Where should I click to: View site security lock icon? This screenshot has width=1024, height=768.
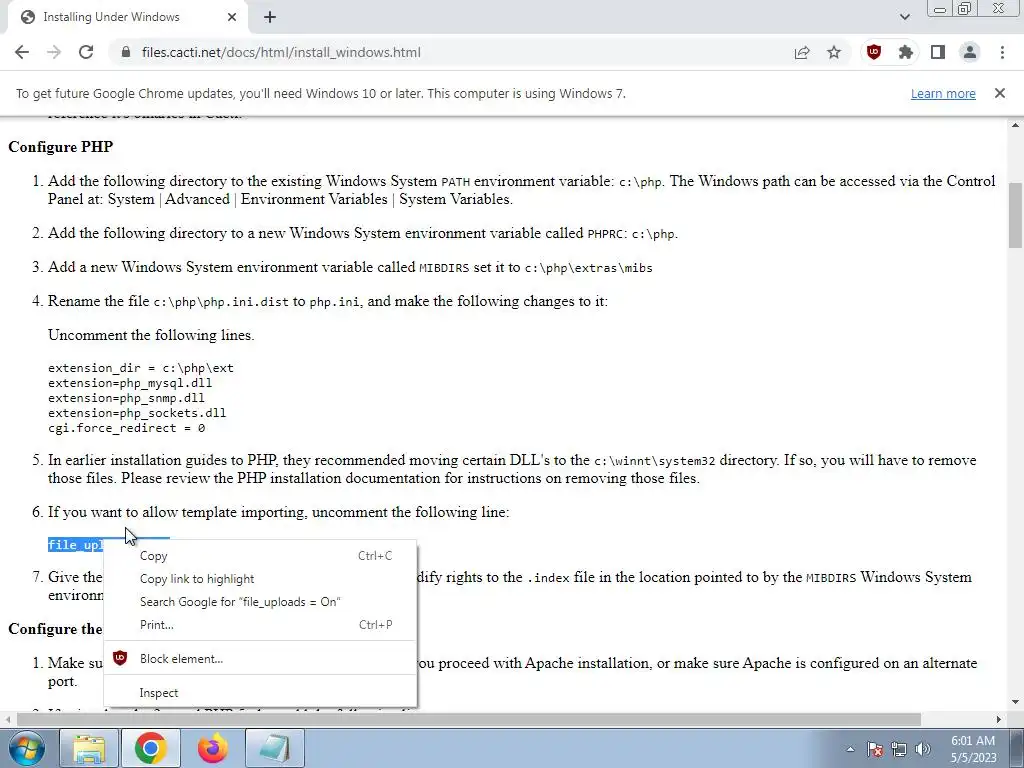coord(126,52)
